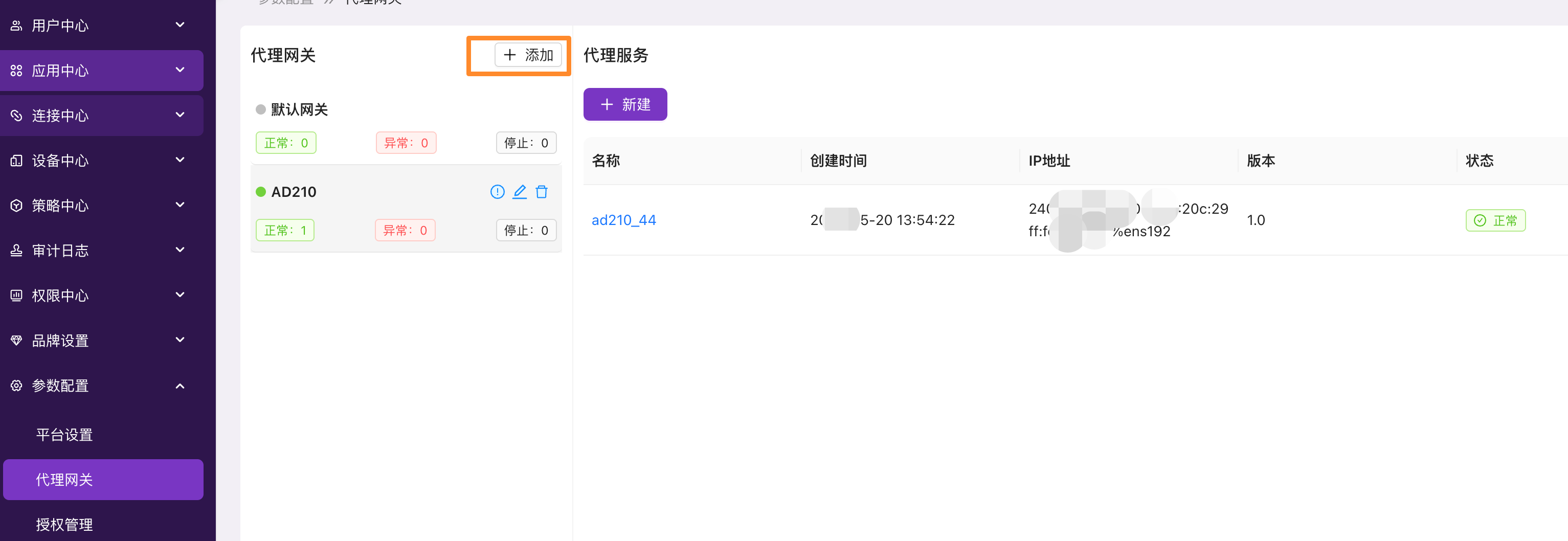
Task: Click the 添加 gateway button
Action: 528,55
